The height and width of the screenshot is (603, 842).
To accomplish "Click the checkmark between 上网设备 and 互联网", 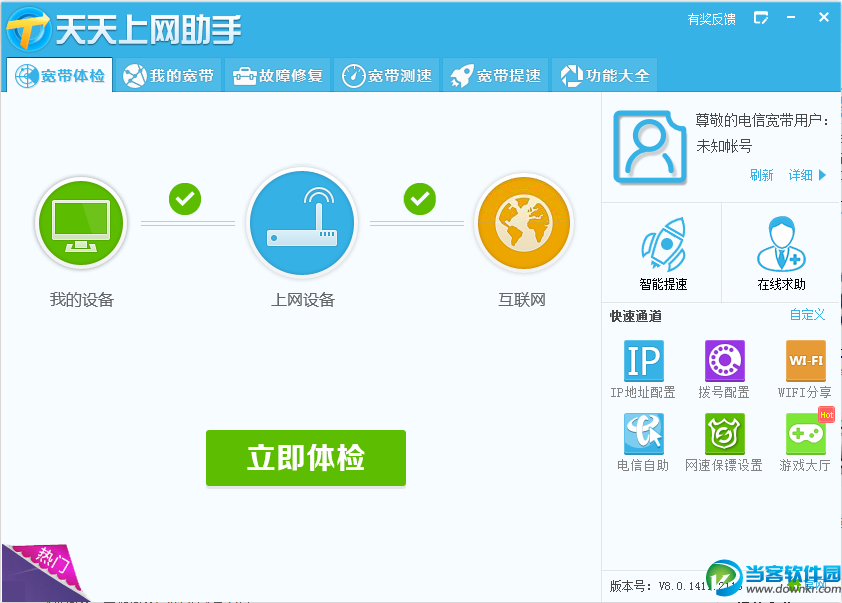I will click(419, 199).
